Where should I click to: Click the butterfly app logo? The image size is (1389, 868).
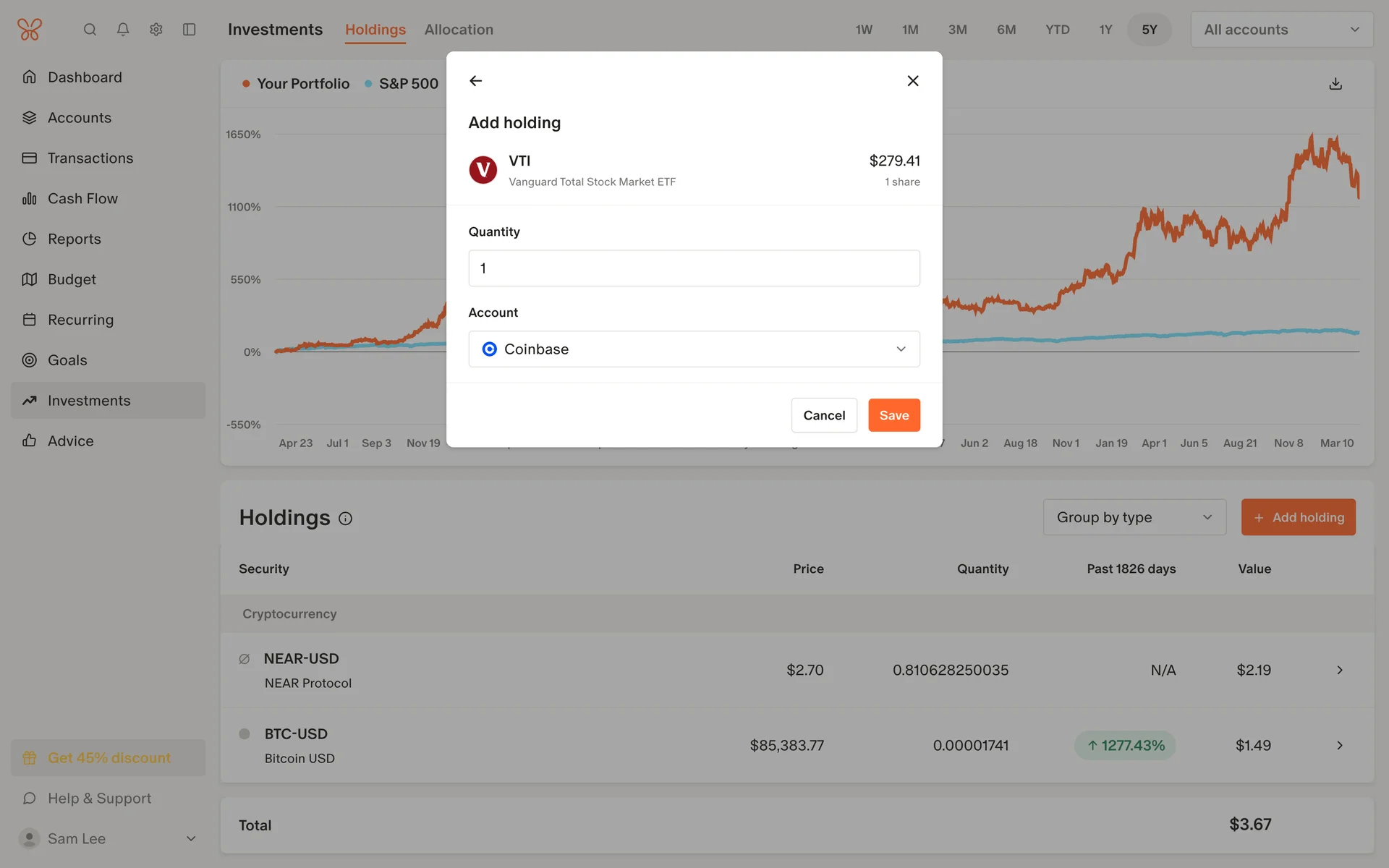30,30
